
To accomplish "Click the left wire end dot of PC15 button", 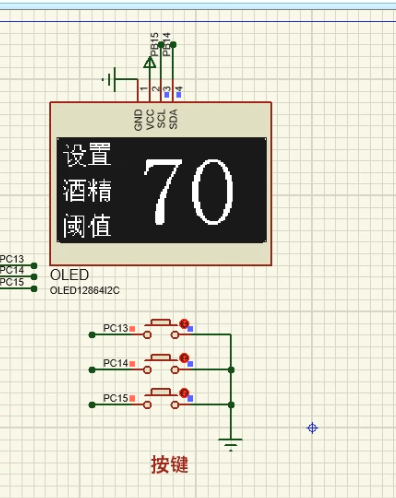I will click(x=92, y=405).
